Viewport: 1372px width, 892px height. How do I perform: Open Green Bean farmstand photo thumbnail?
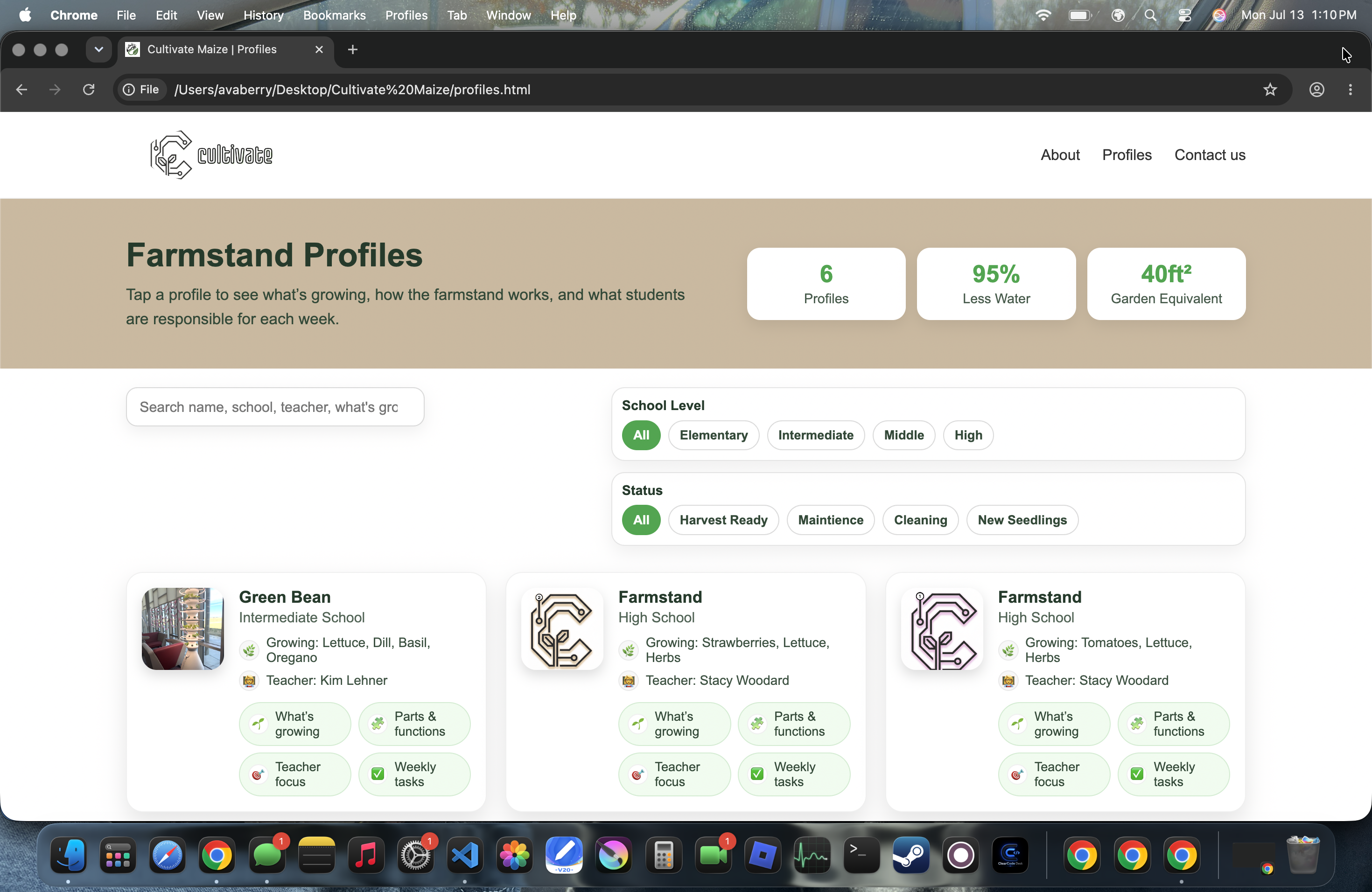pos(183,629)
